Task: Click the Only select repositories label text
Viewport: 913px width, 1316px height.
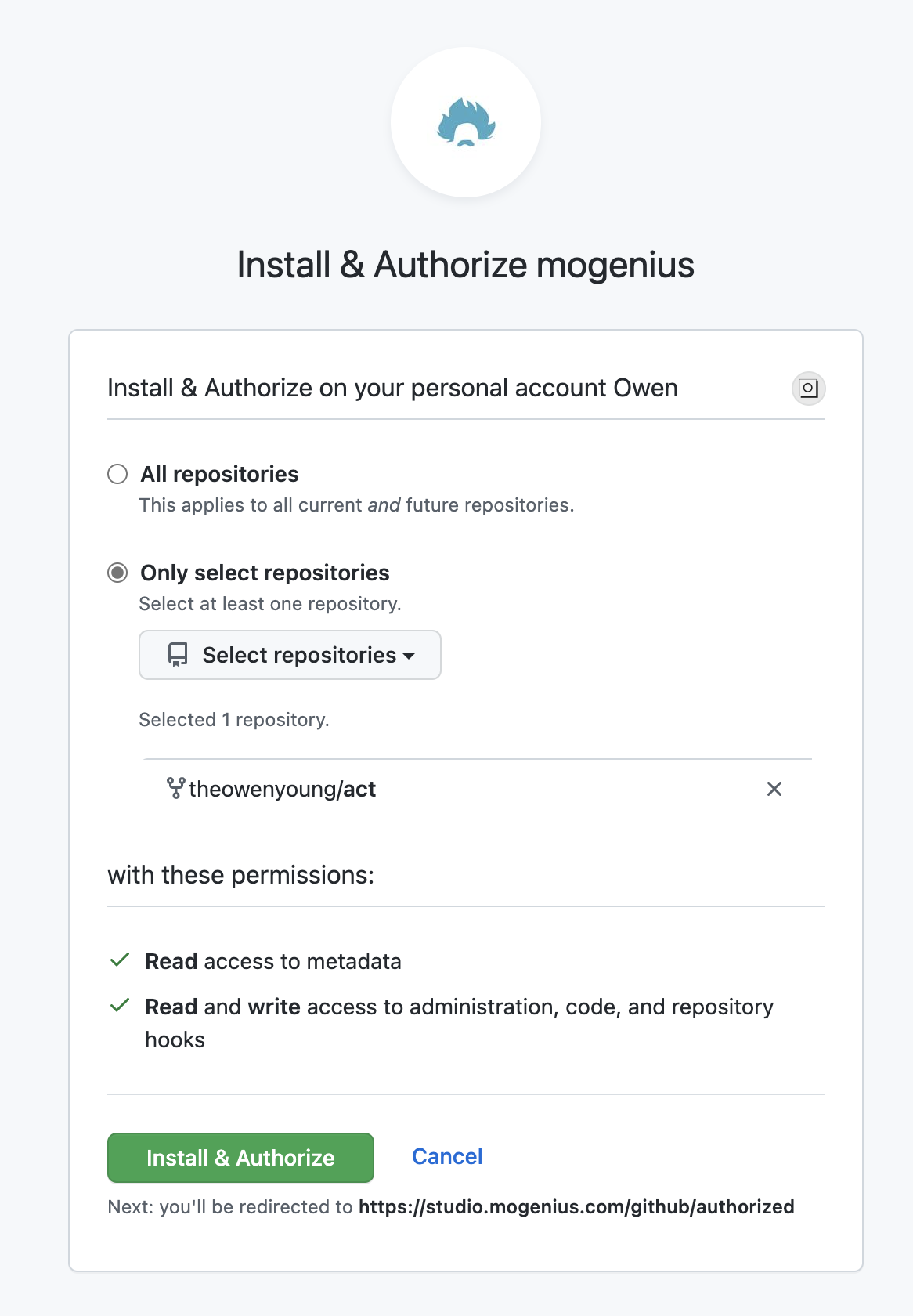Action: click(x=265, y=573)
